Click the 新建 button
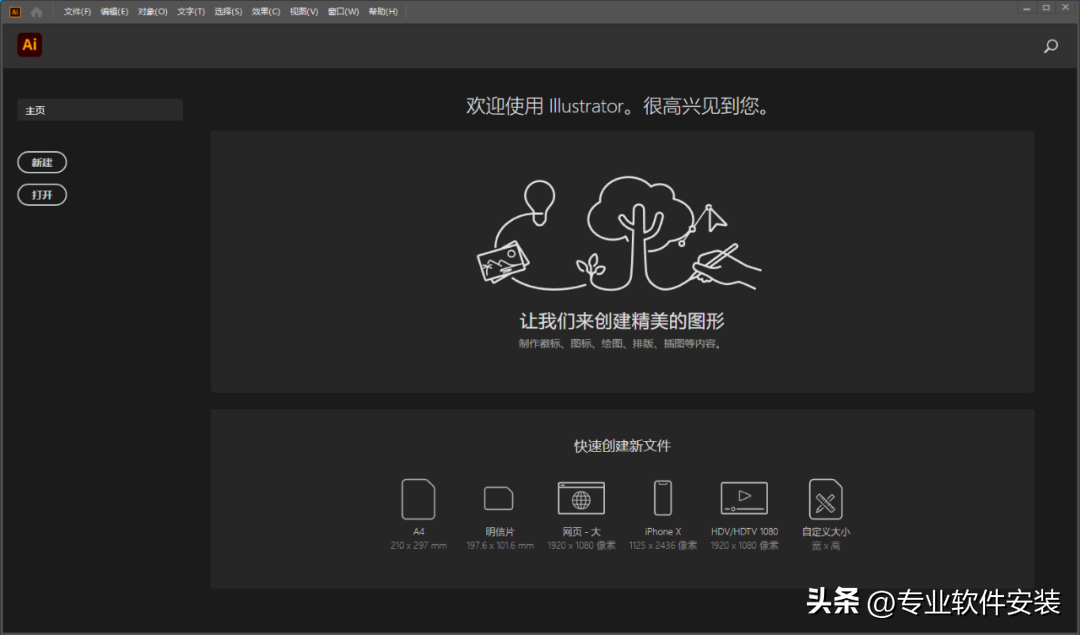This screenshot has width=1080, height=635. pos(42,163)
